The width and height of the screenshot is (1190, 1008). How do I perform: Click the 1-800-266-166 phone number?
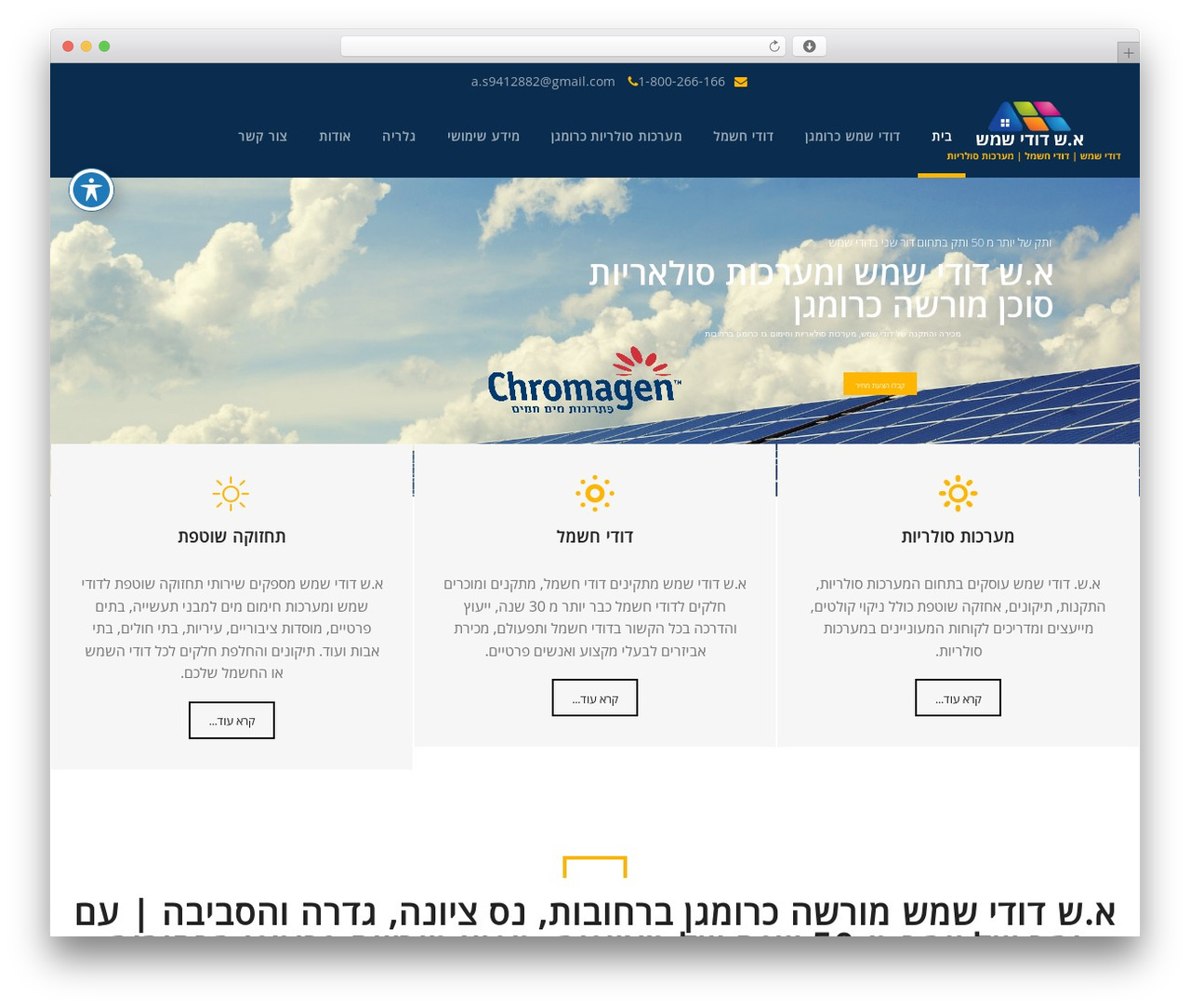click(x=681, y=82)
